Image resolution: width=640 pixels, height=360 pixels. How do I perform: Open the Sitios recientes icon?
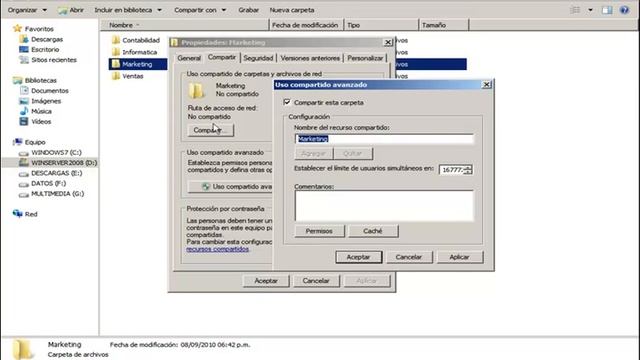[x=24, y=60]
